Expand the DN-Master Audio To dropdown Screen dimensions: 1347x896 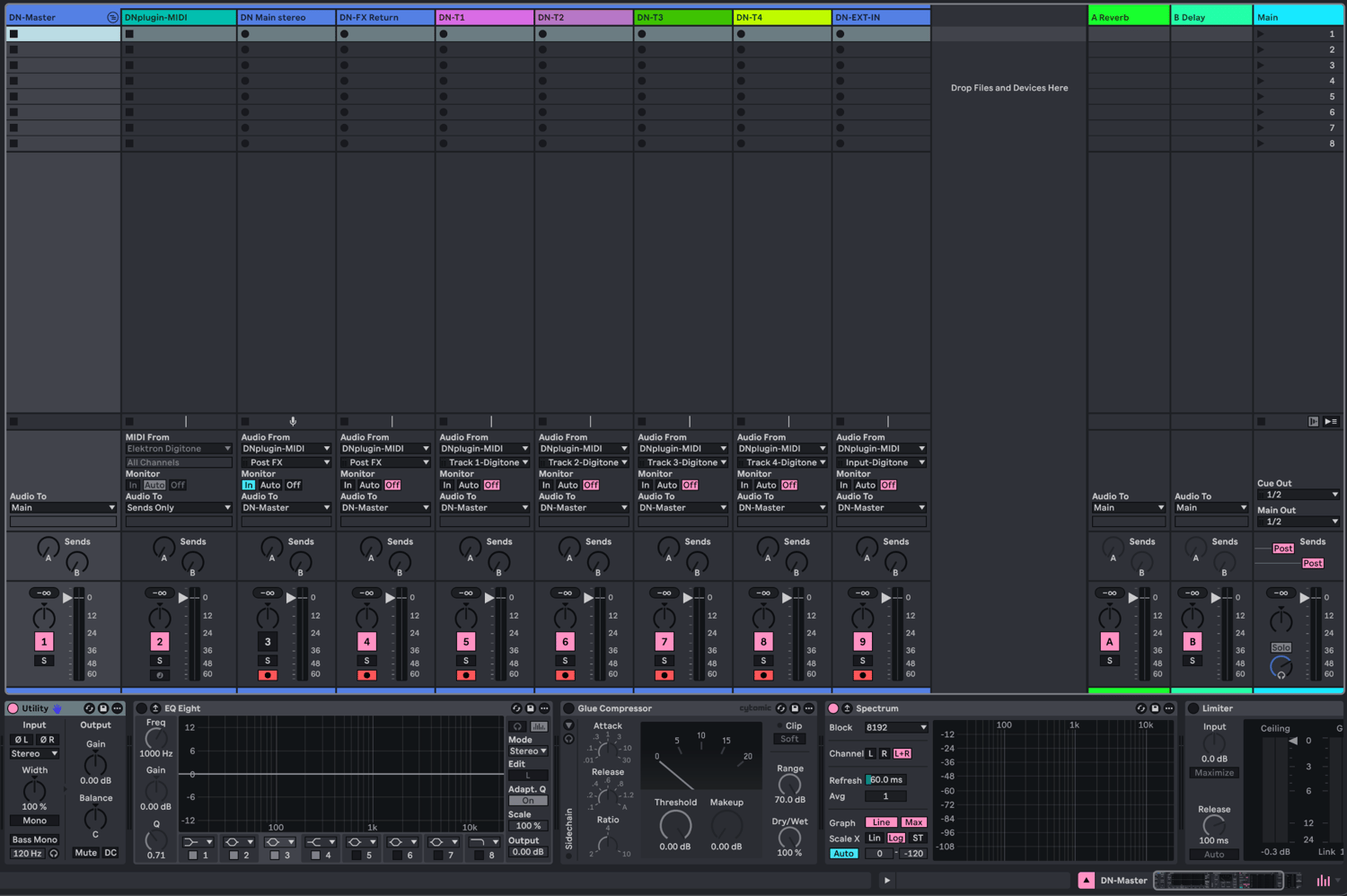coord(63,508)
